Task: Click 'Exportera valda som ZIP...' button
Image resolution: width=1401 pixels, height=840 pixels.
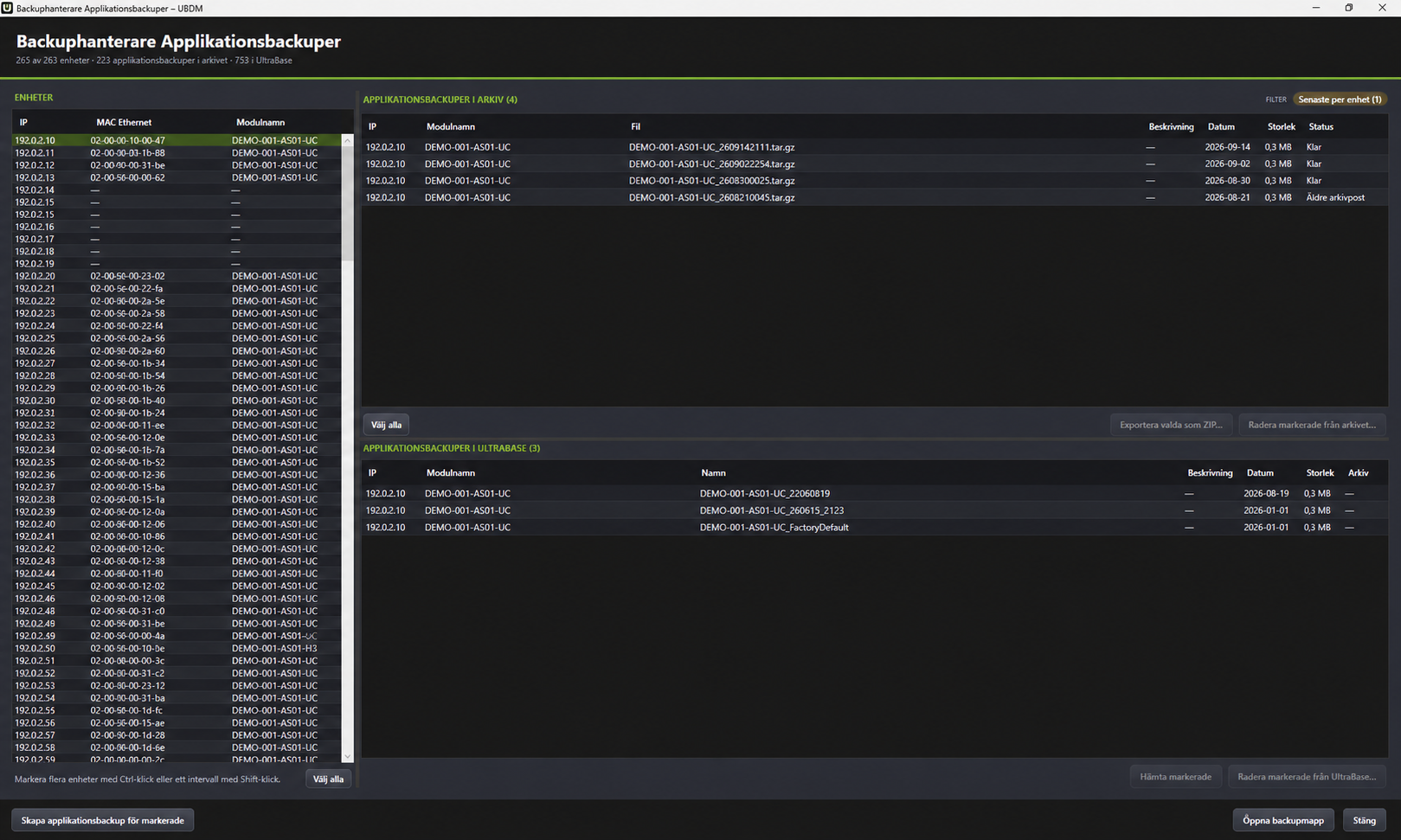Action: point(1171,425)
